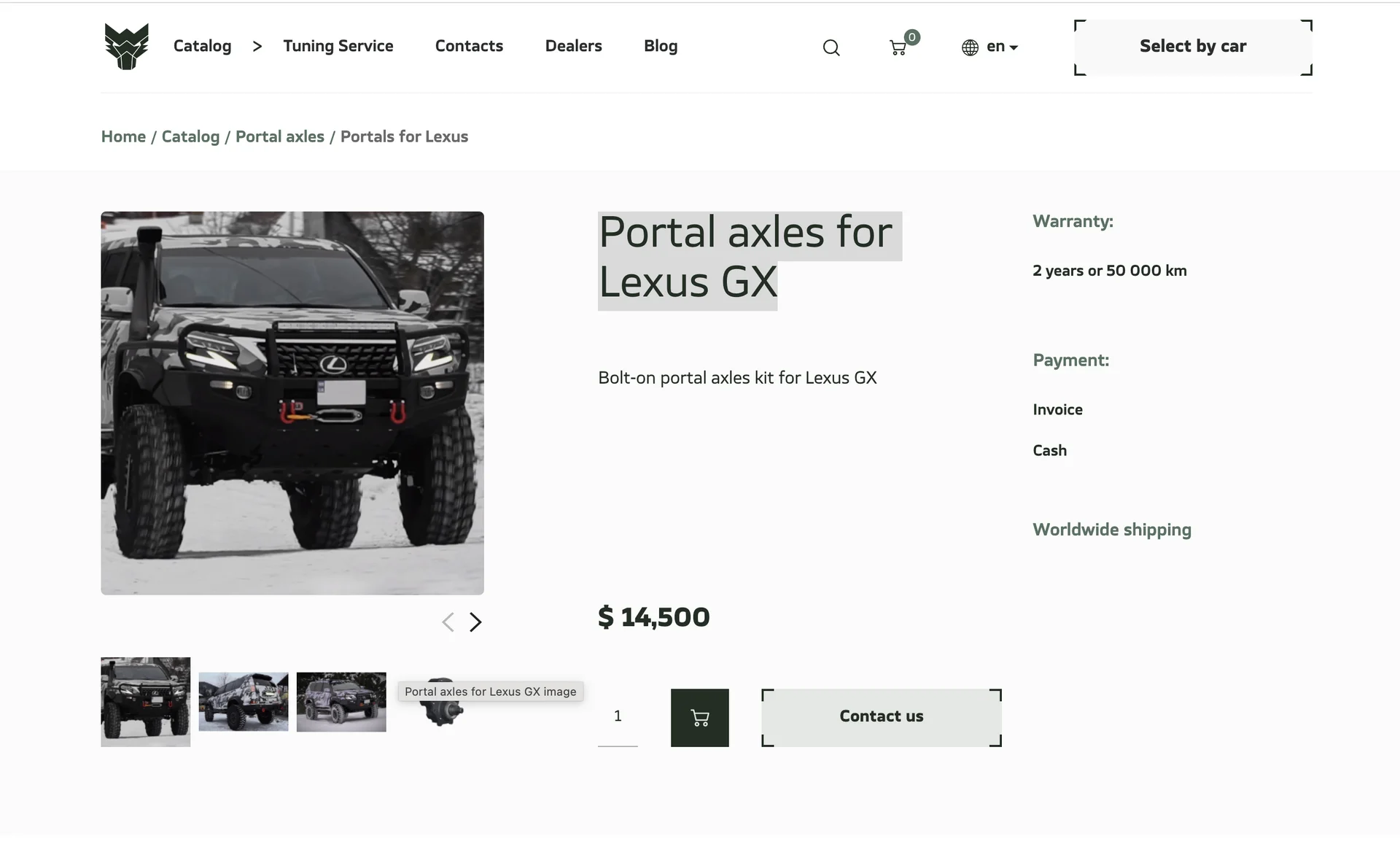Click the globe language icon
The height and width of the screenshot is (847, 1400).
[970, 47]
